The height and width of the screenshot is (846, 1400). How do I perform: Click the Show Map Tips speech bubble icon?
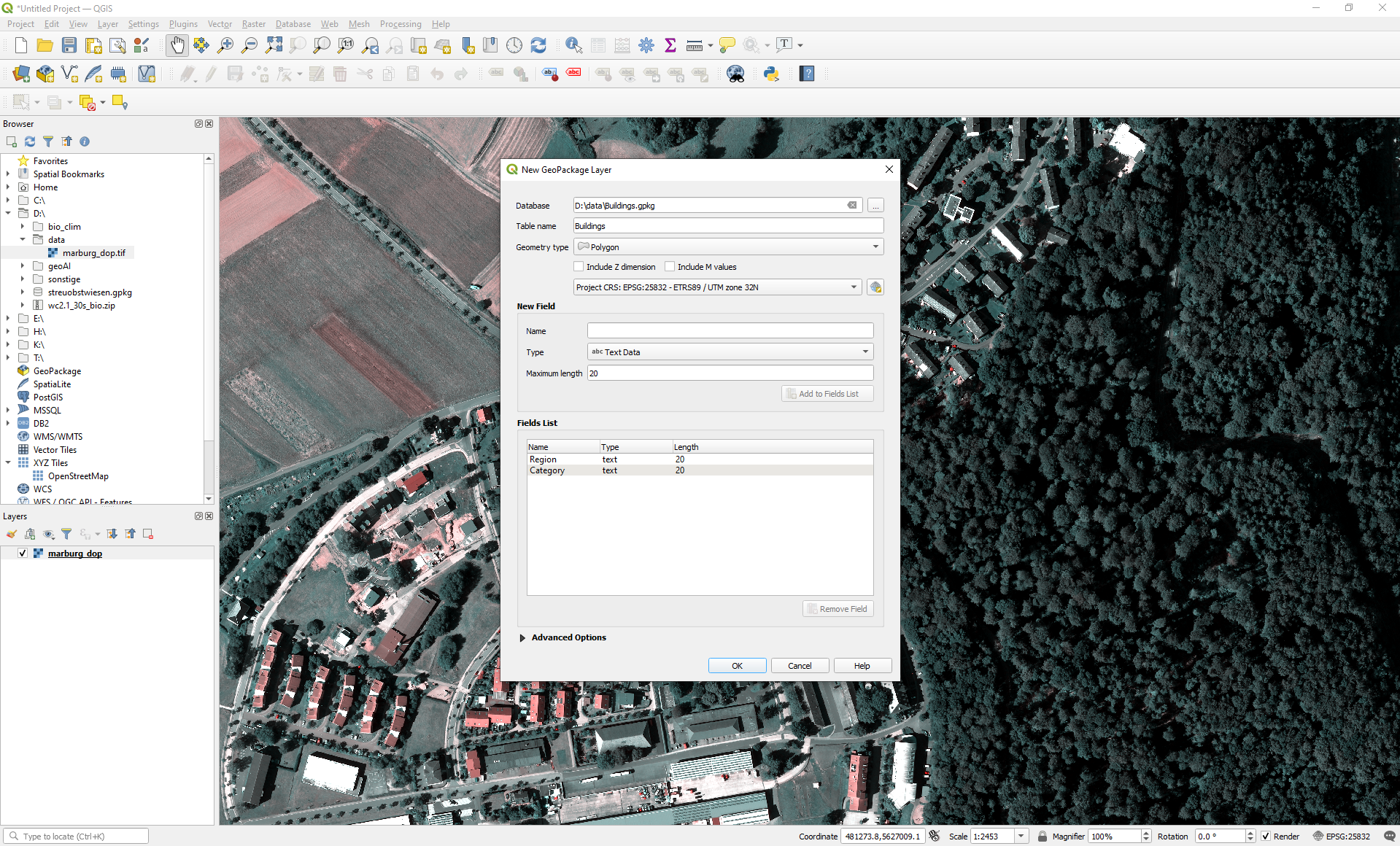(727, 45)
